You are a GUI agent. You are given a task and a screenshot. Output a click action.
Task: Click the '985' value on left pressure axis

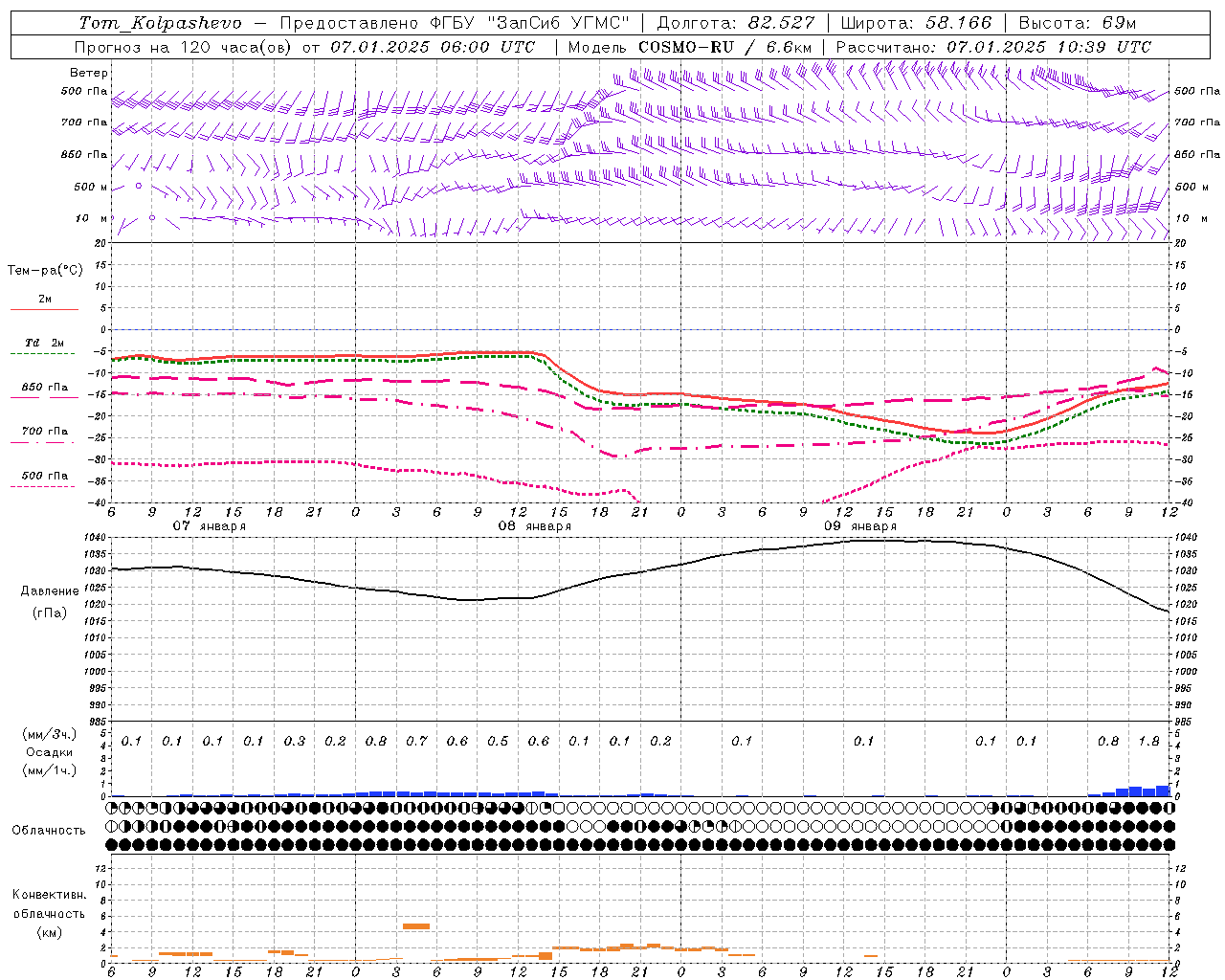(x=100, y=723)
